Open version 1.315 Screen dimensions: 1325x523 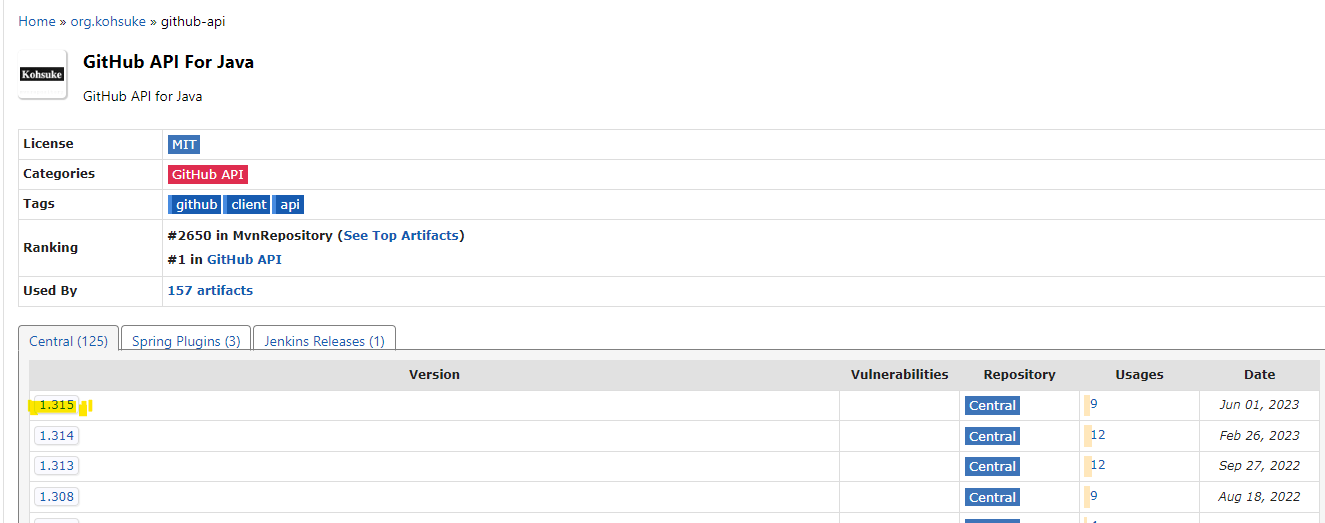click(56, 405)
